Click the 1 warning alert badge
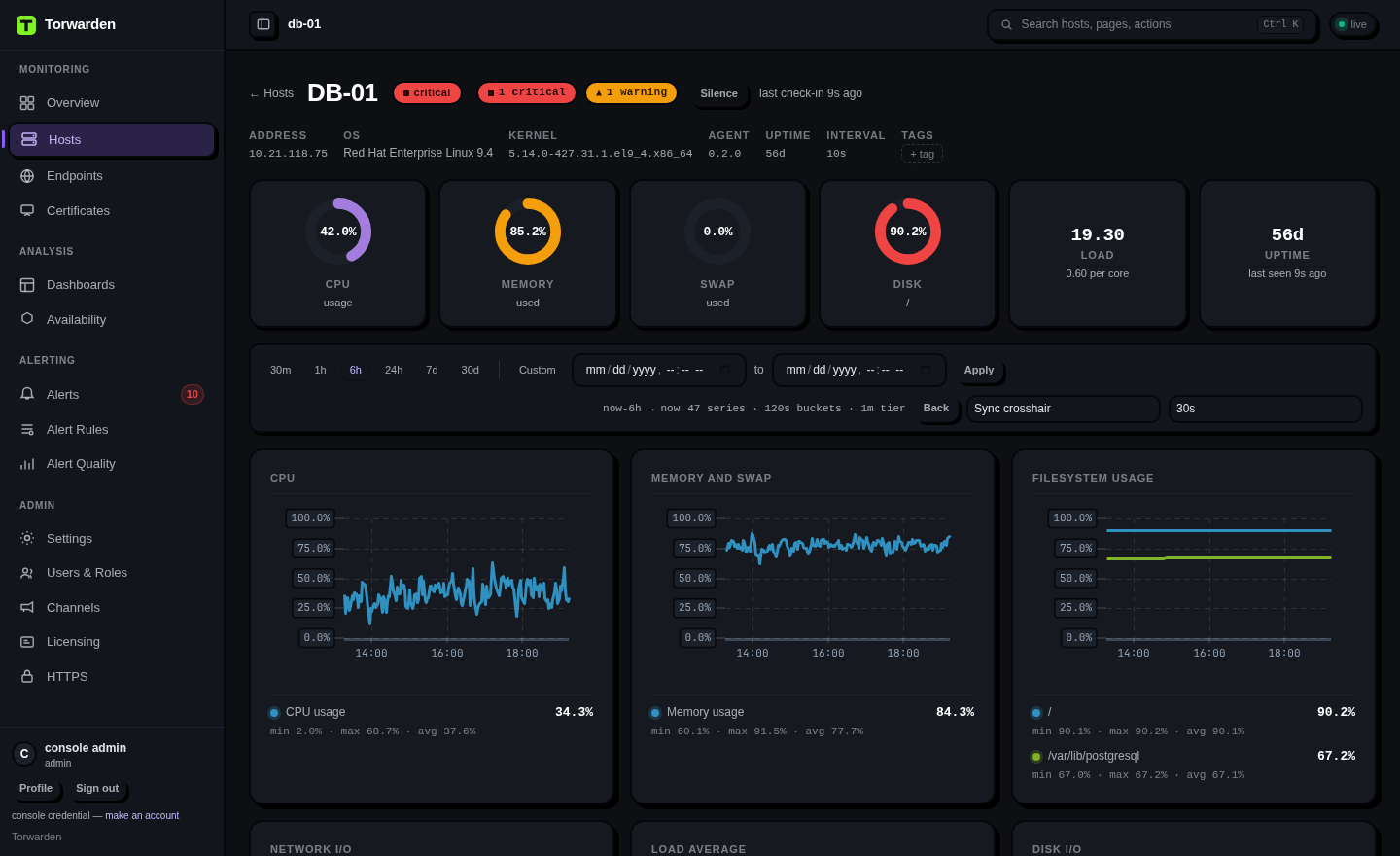The height and width of the screenshot is (856, 1400). (x=632, y=92)
